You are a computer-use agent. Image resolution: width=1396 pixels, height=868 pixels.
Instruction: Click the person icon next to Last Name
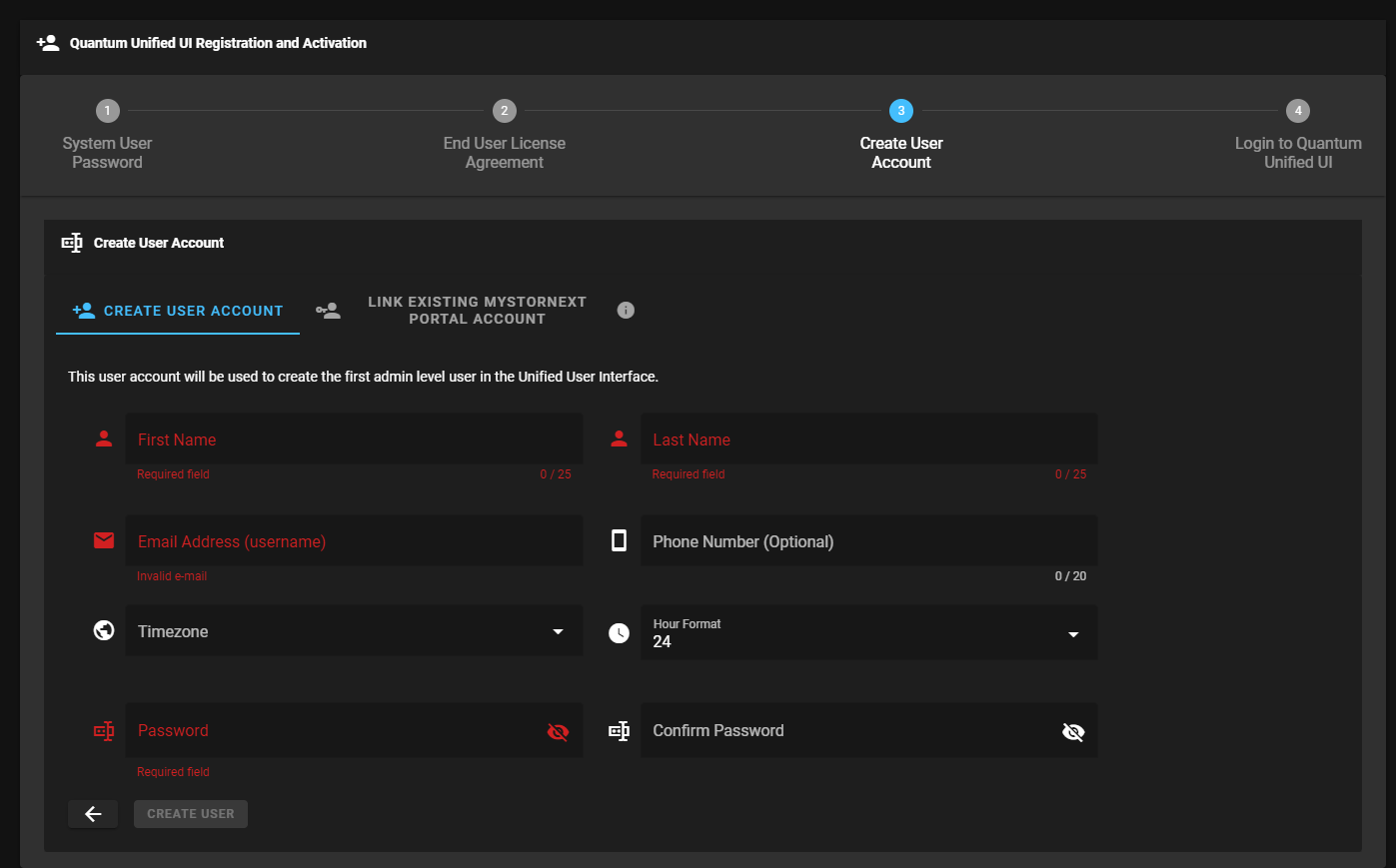click(620, 438)
